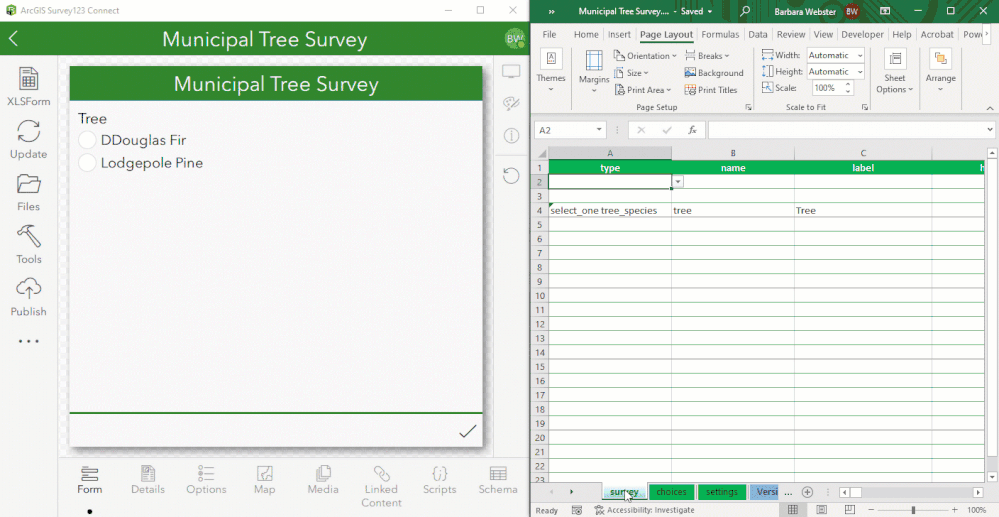Screen dimensions: 999x517
Task: Click the device preview monitor icon
Action: coord(511,71)
